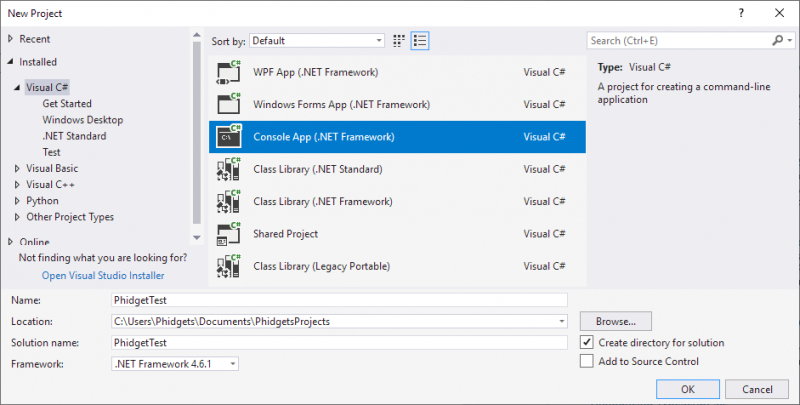
Task: Select Test category in tree
Action: [52, 152]
